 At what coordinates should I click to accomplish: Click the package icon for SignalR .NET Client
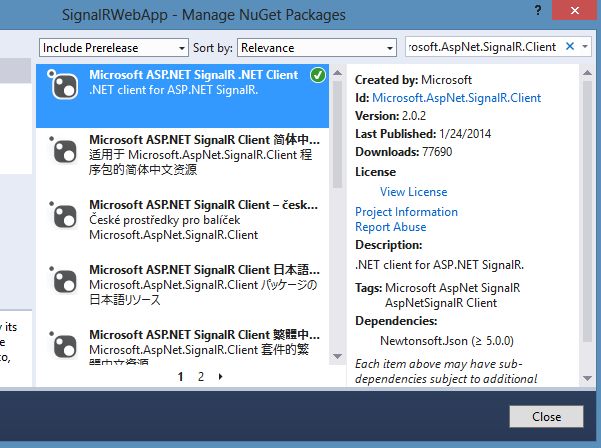[63, 85]
